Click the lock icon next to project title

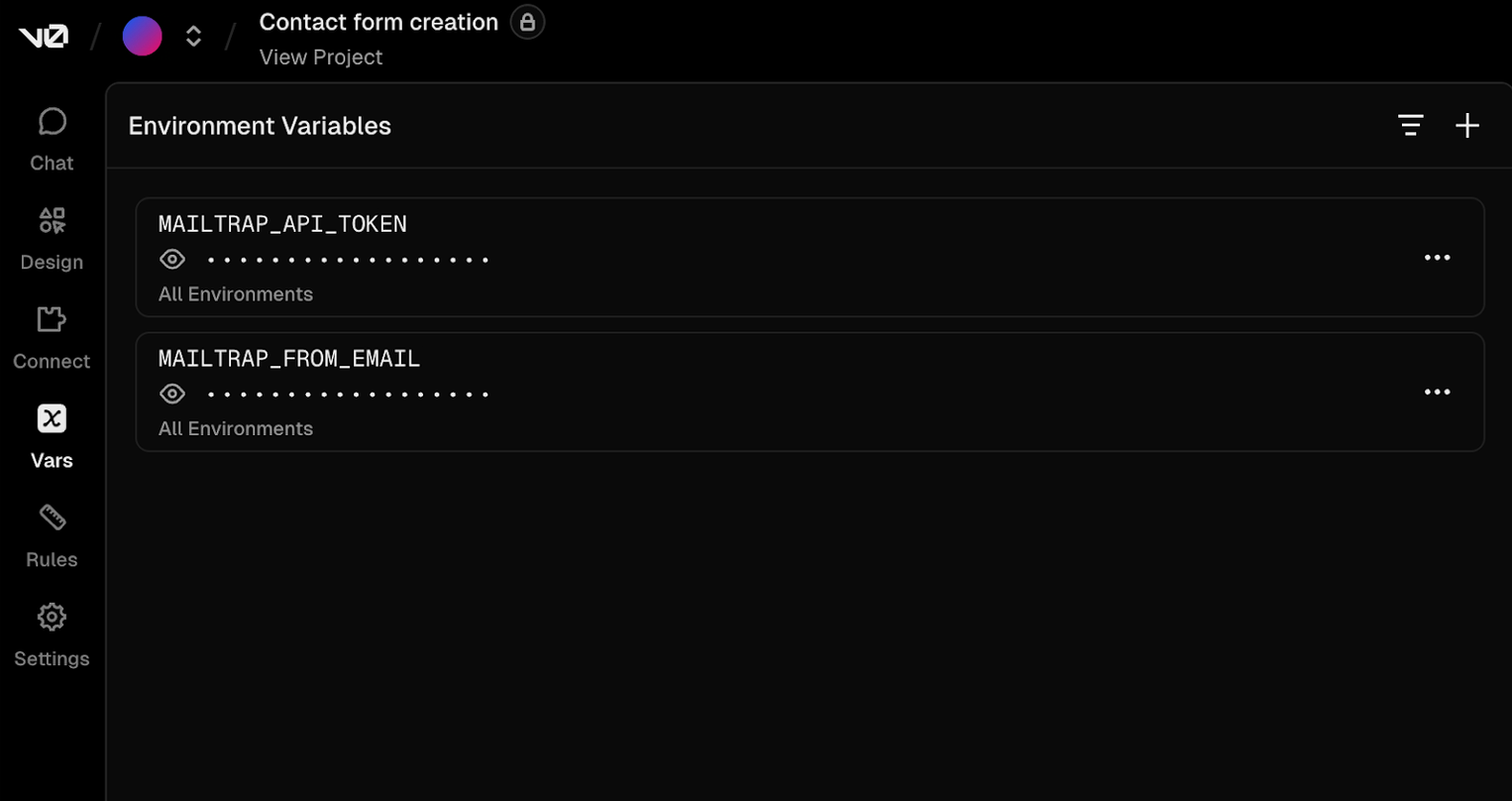pos(527,21)
